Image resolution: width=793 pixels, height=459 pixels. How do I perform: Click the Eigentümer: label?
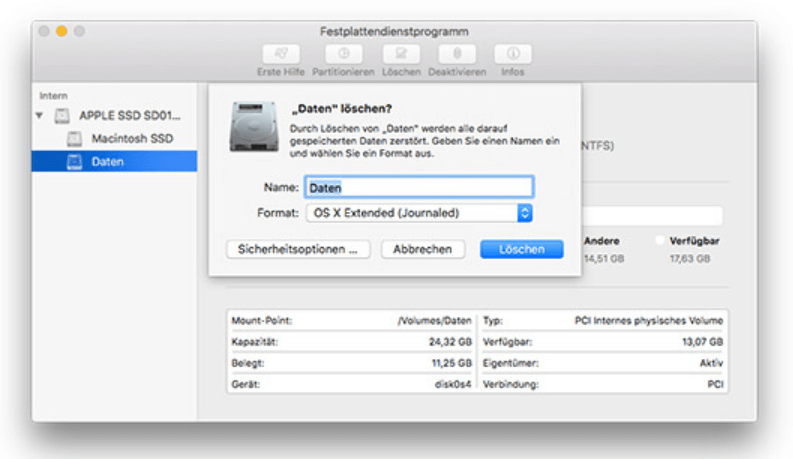[x=510, y=363]
